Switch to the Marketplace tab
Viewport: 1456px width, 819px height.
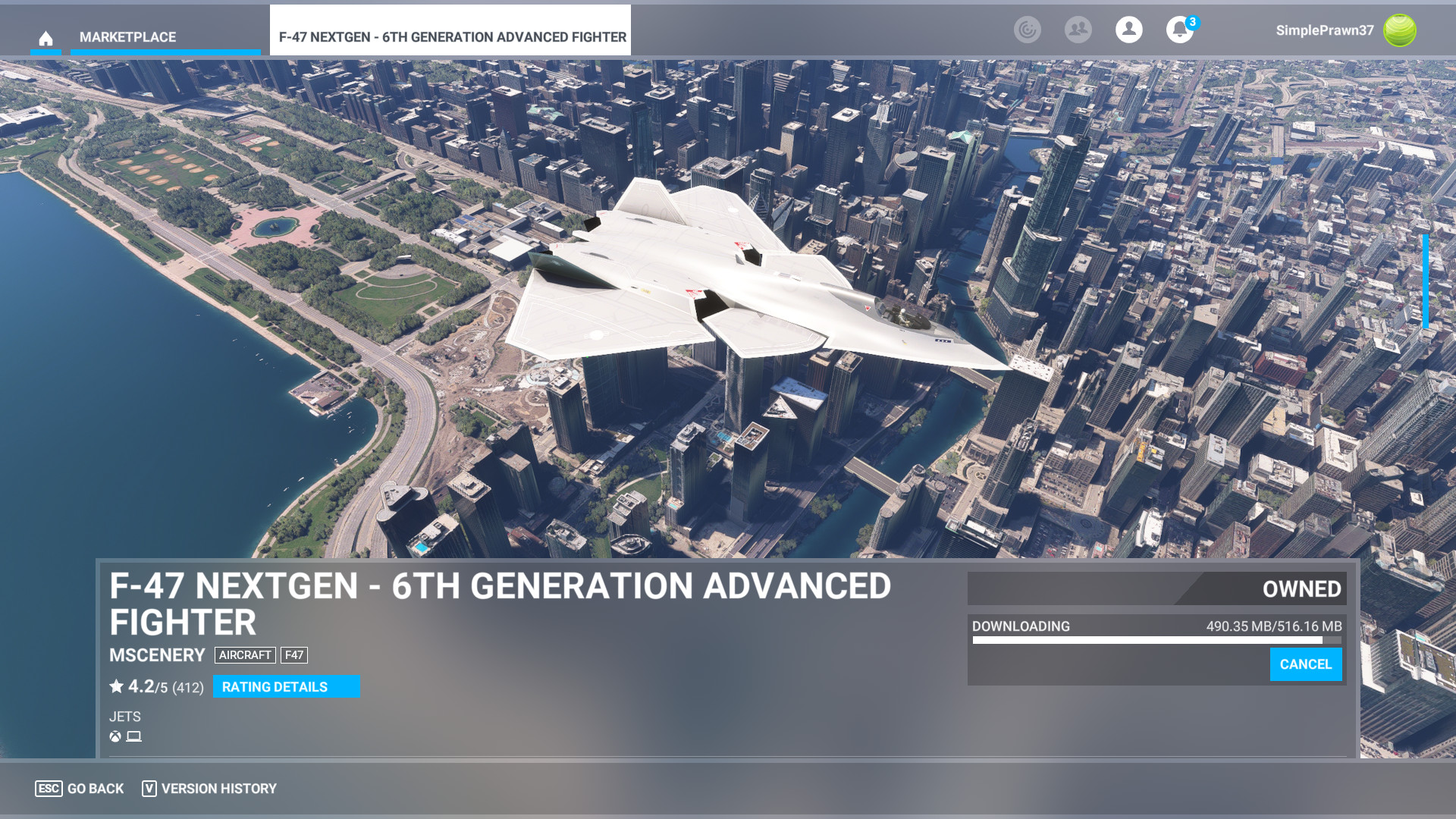127,37
